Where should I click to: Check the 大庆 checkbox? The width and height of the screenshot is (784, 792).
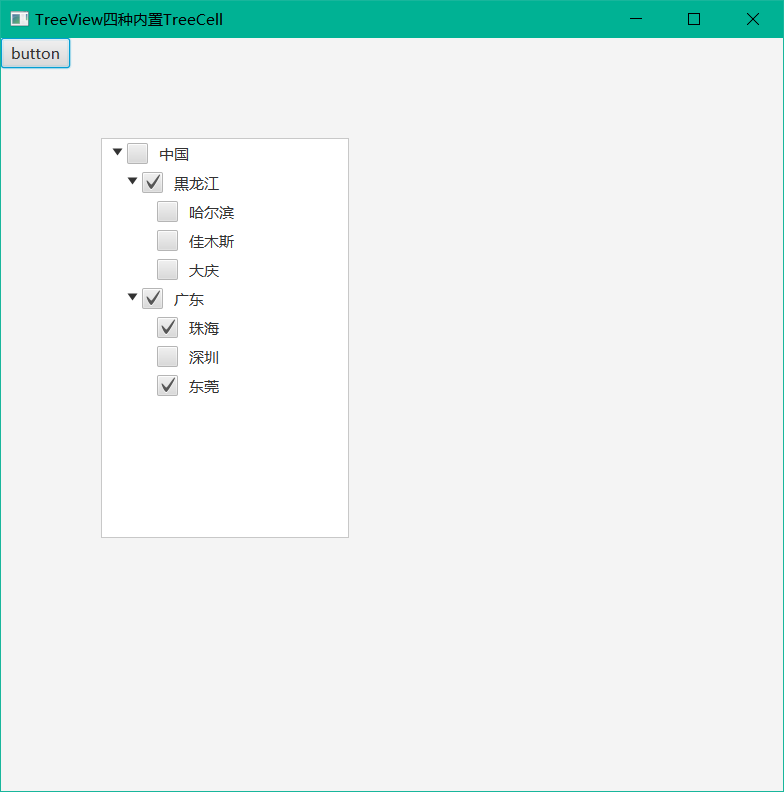point(167,270)
